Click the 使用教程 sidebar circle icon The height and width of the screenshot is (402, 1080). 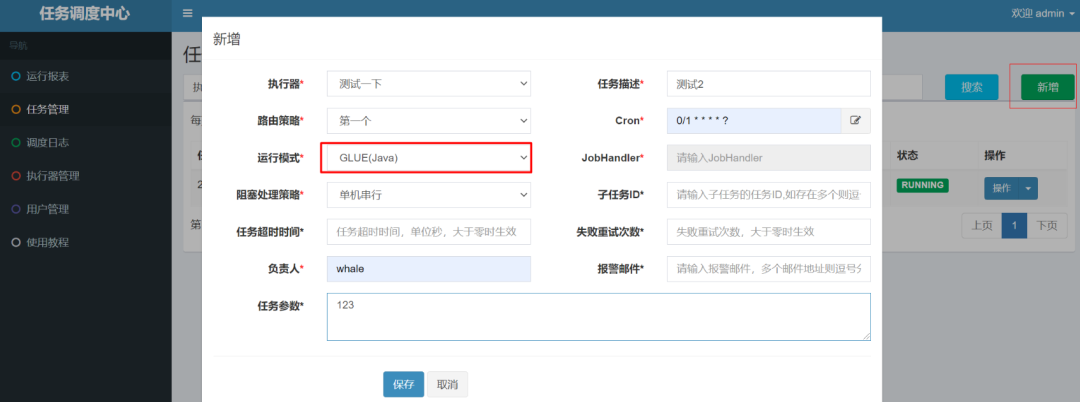tap(15, 242)
